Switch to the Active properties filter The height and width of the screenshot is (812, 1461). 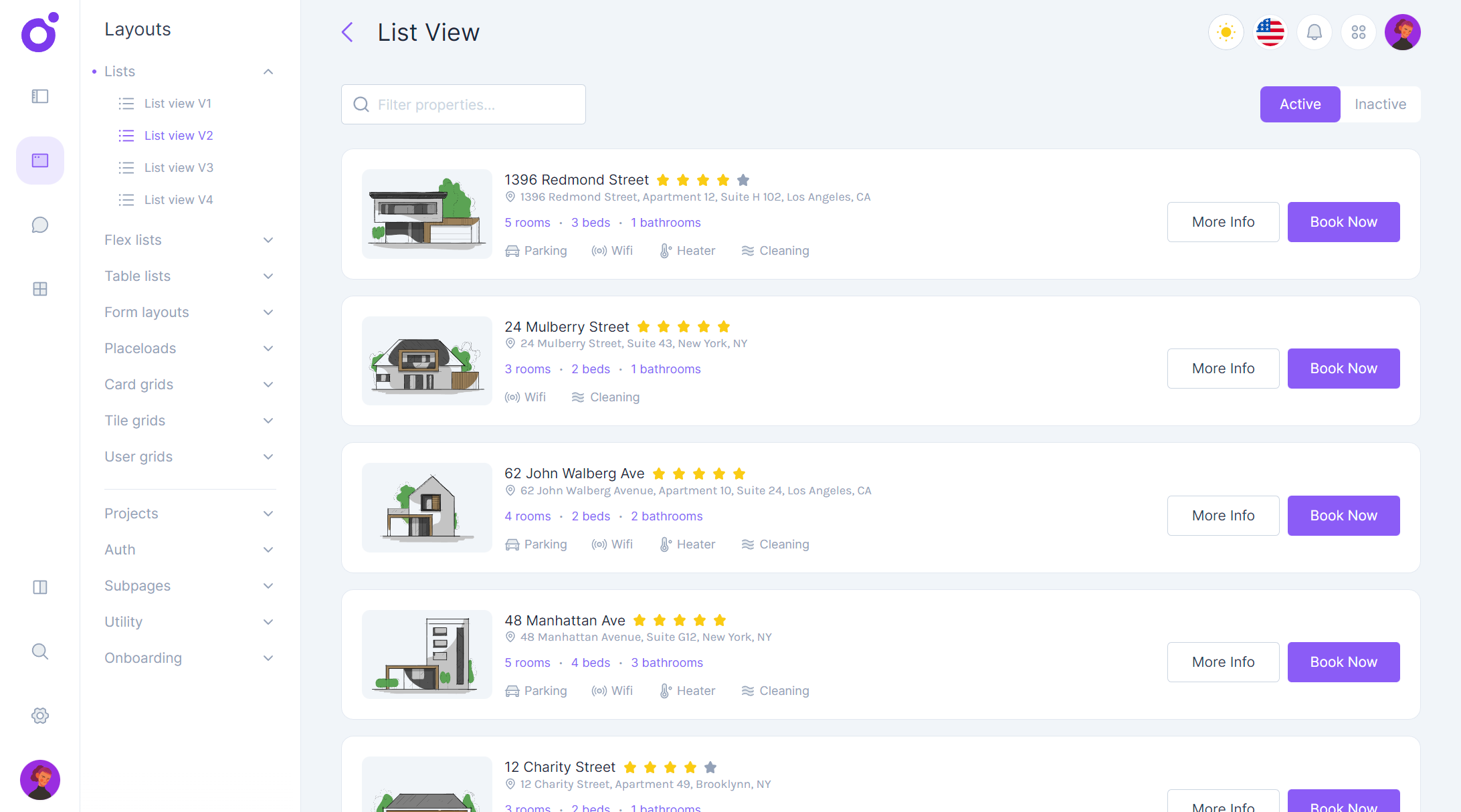click(x=1300, y=104)
